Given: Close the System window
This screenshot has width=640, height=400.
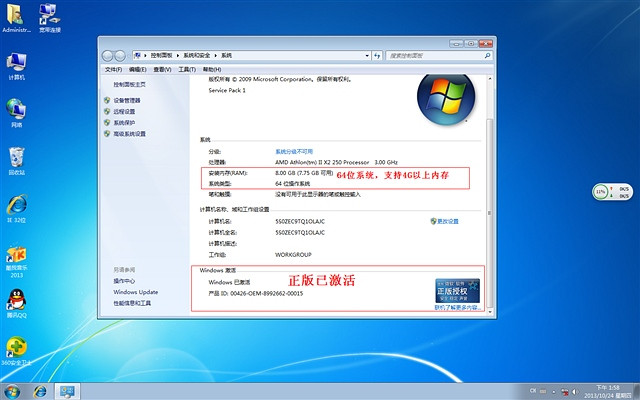Looking at the screenshot, I should pos(486,43).
